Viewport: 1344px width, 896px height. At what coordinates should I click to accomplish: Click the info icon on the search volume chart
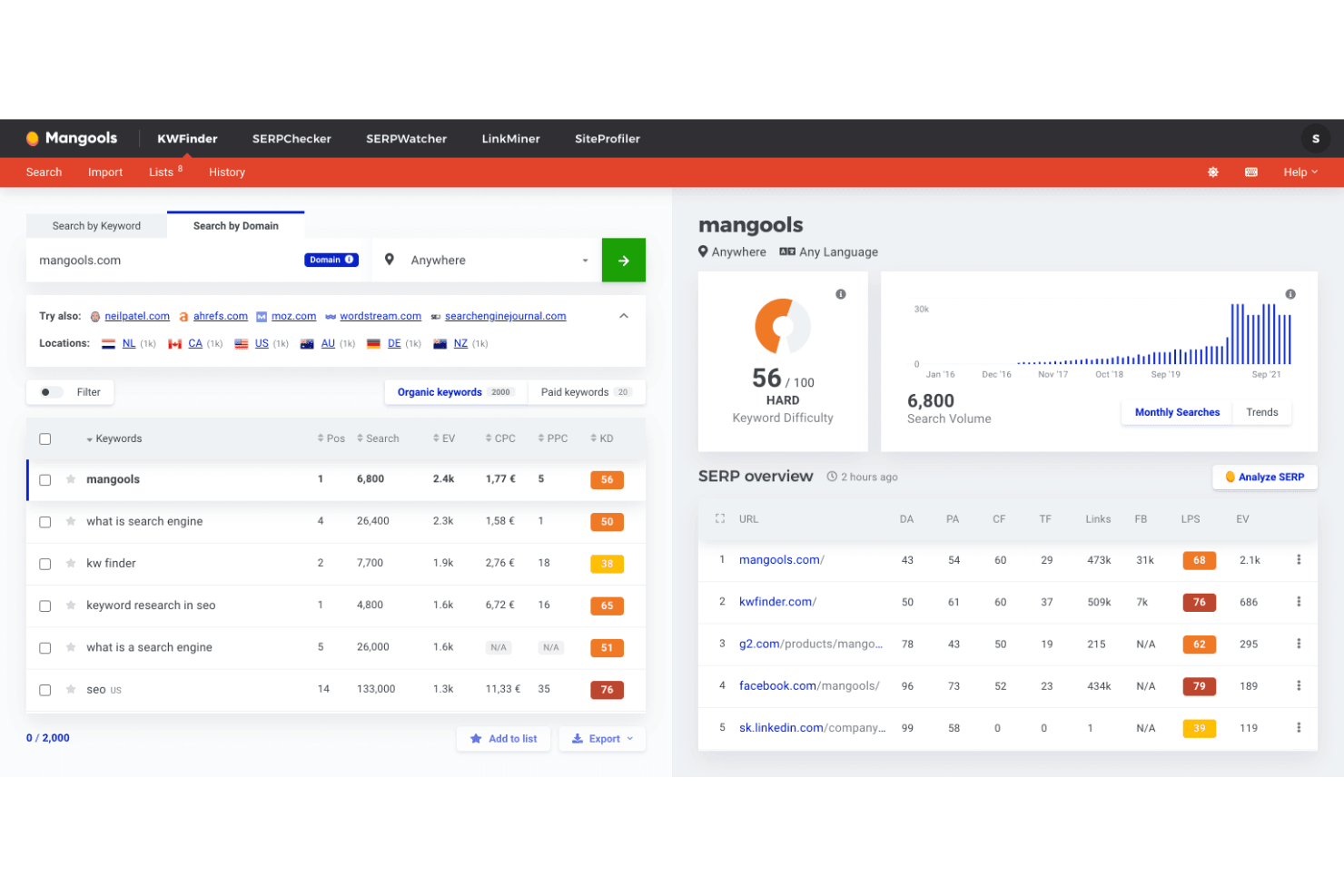click(1290, 294)
